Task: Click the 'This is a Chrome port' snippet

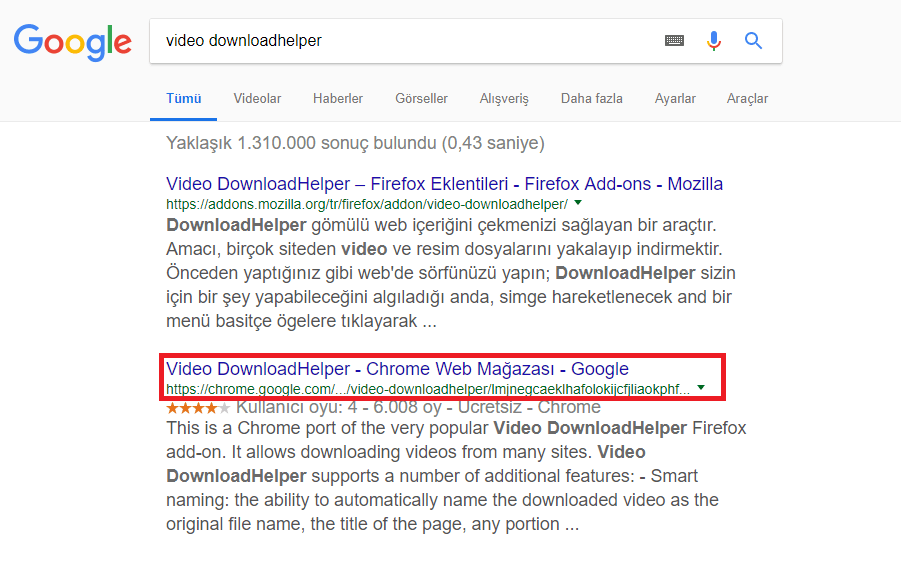Action: [x=456, y=476]
